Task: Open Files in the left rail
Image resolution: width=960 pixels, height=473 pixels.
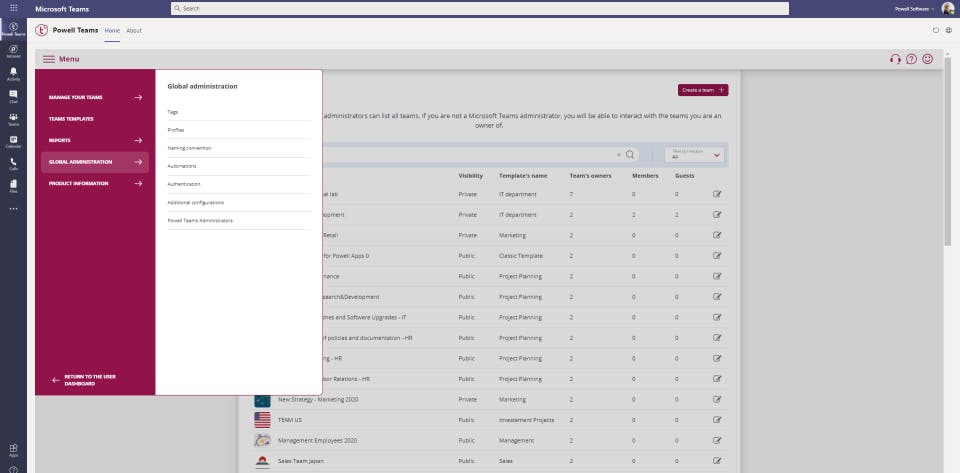Action: (13, 186)
